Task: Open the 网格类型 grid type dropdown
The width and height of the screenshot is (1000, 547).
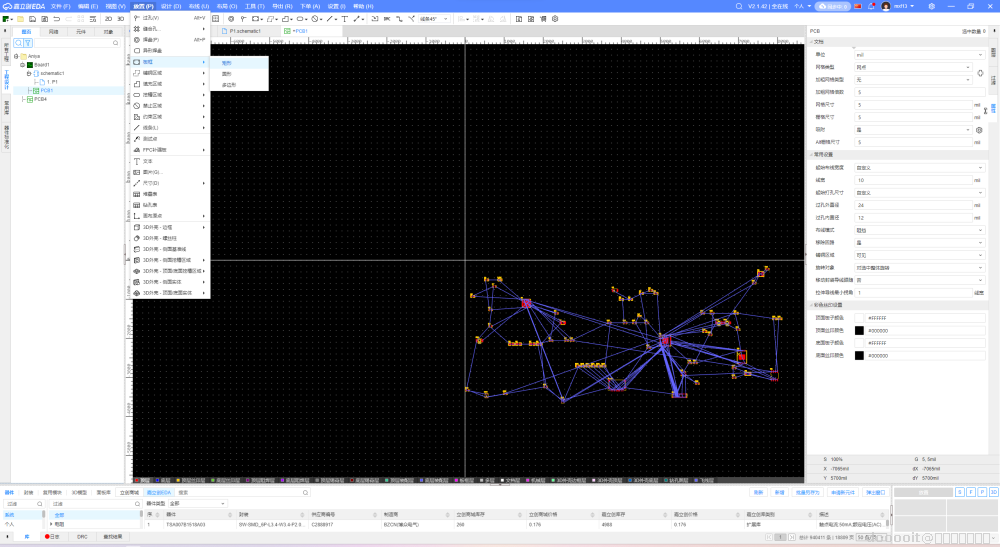Action: pyautogui.click(x=913, y=67)
